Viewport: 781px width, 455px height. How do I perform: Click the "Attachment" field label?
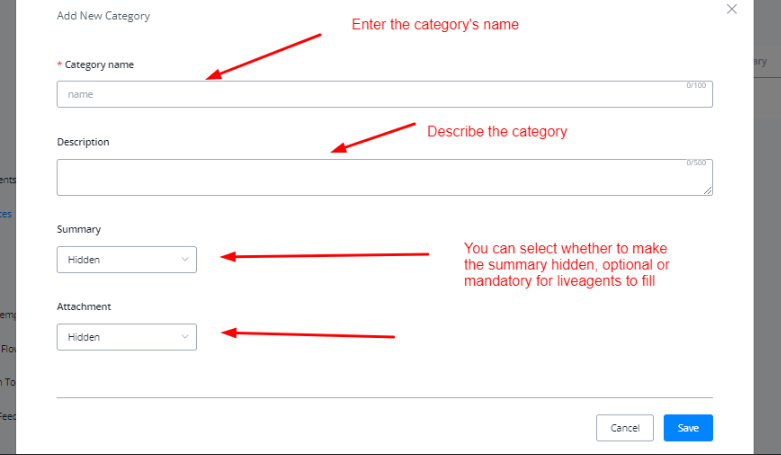point(84,306)
